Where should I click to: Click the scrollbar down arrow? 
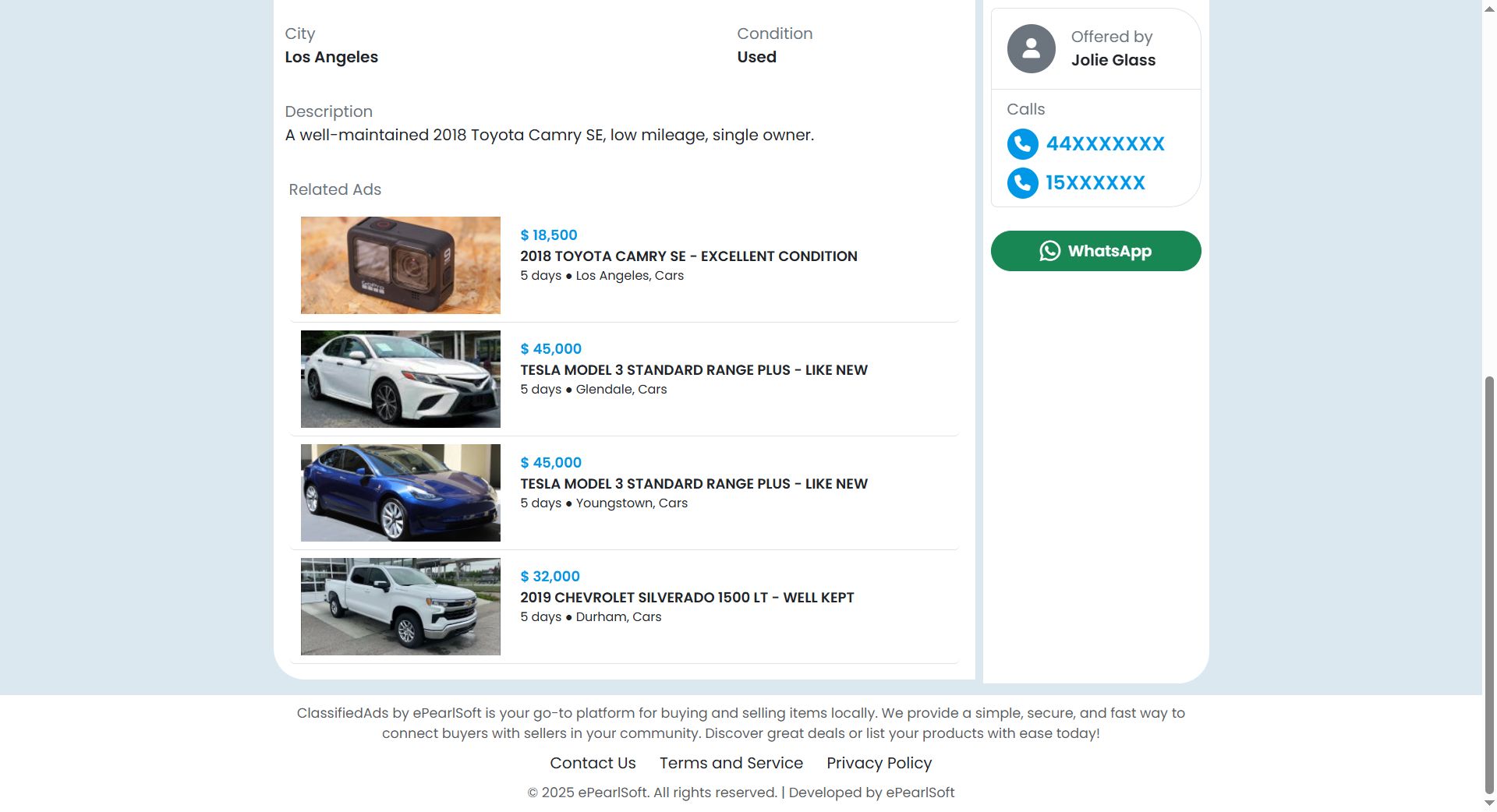click(1489, 803)
